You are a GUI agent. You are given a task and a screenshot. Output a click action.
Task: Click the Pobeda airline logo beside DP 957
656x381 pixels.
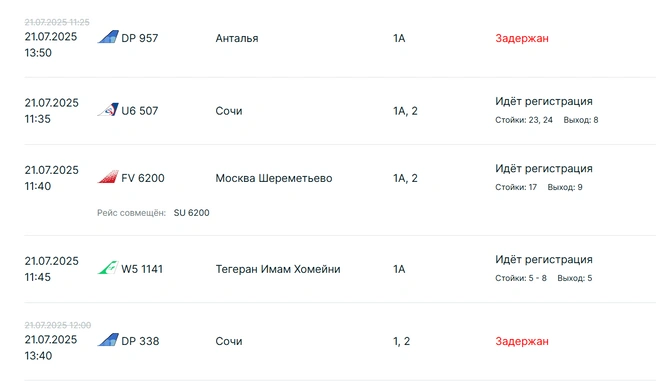tap(108, 37)
